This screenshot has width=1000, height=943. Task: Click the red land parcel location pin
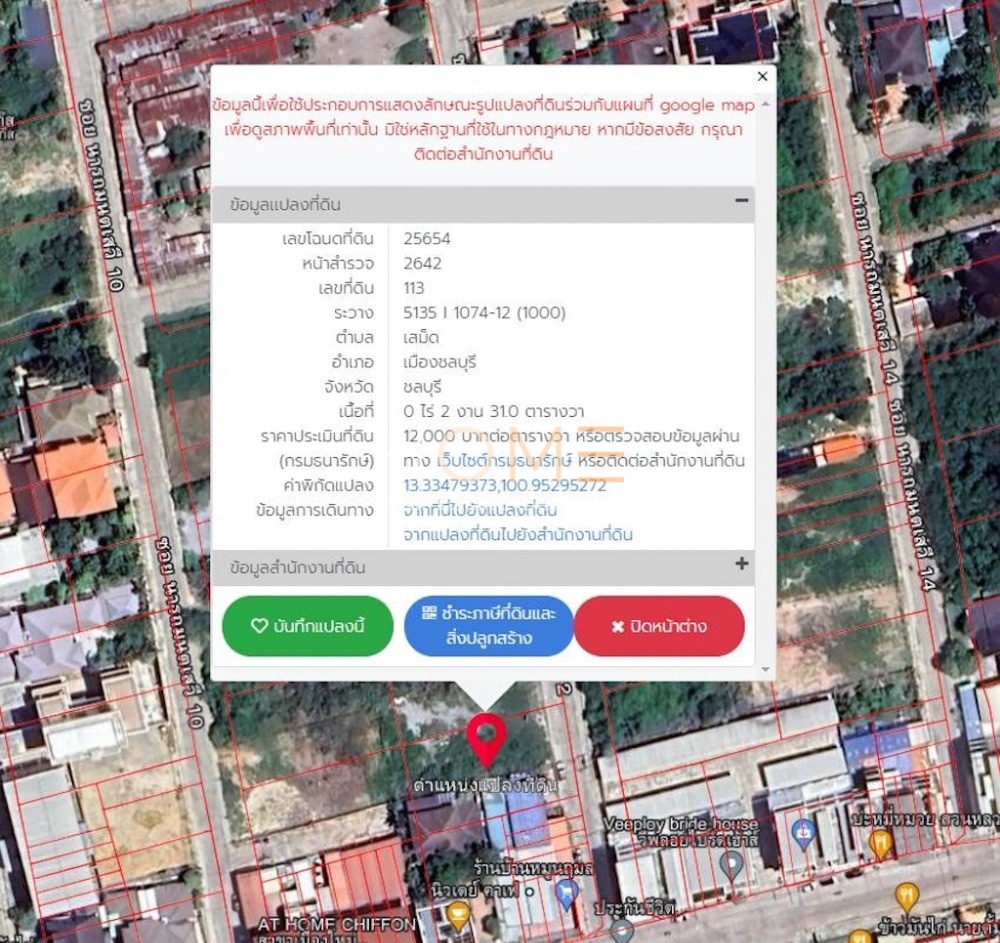486,737
